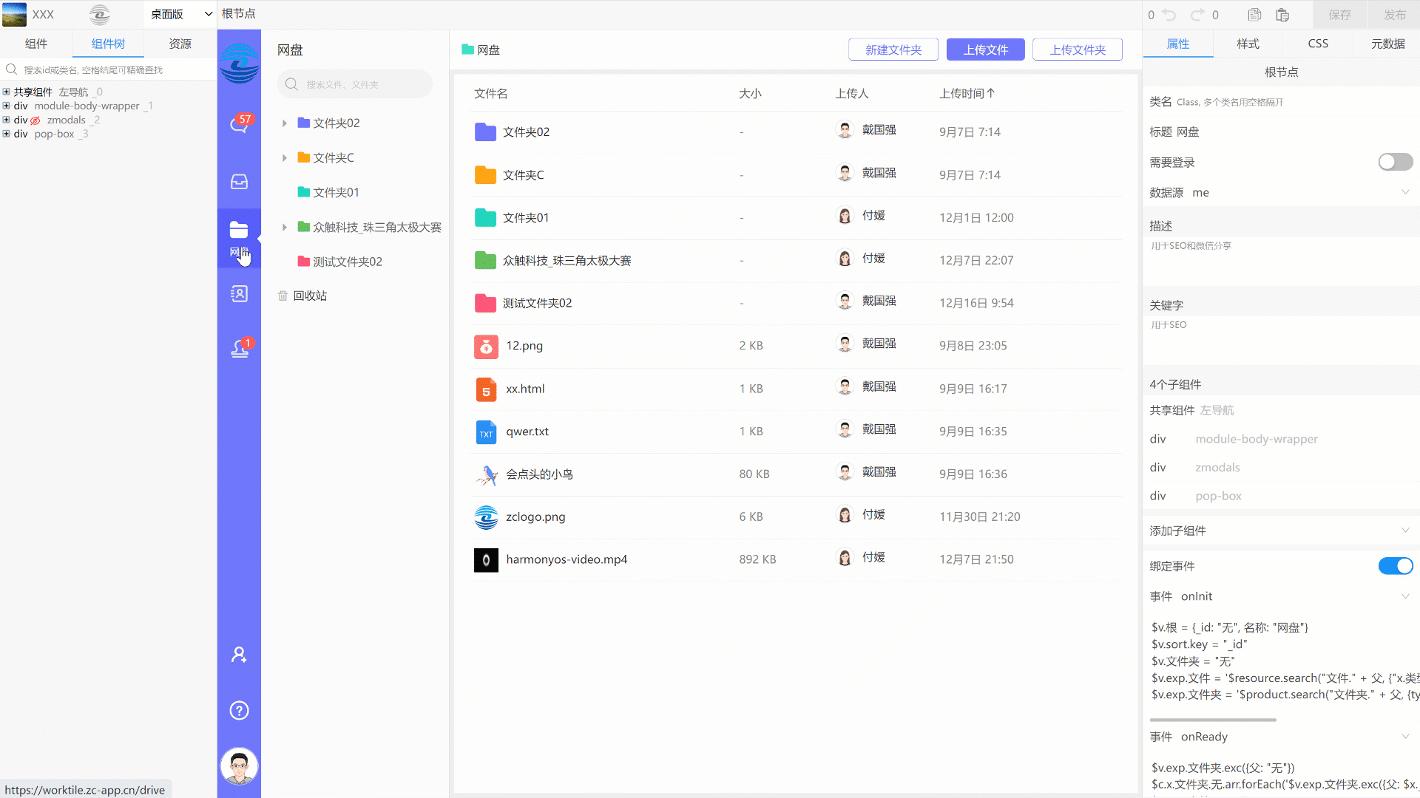This screenshot has width=1420, height=798.
Task: Click the teal 文件夹01 folder icon in list
Action: 485,218
